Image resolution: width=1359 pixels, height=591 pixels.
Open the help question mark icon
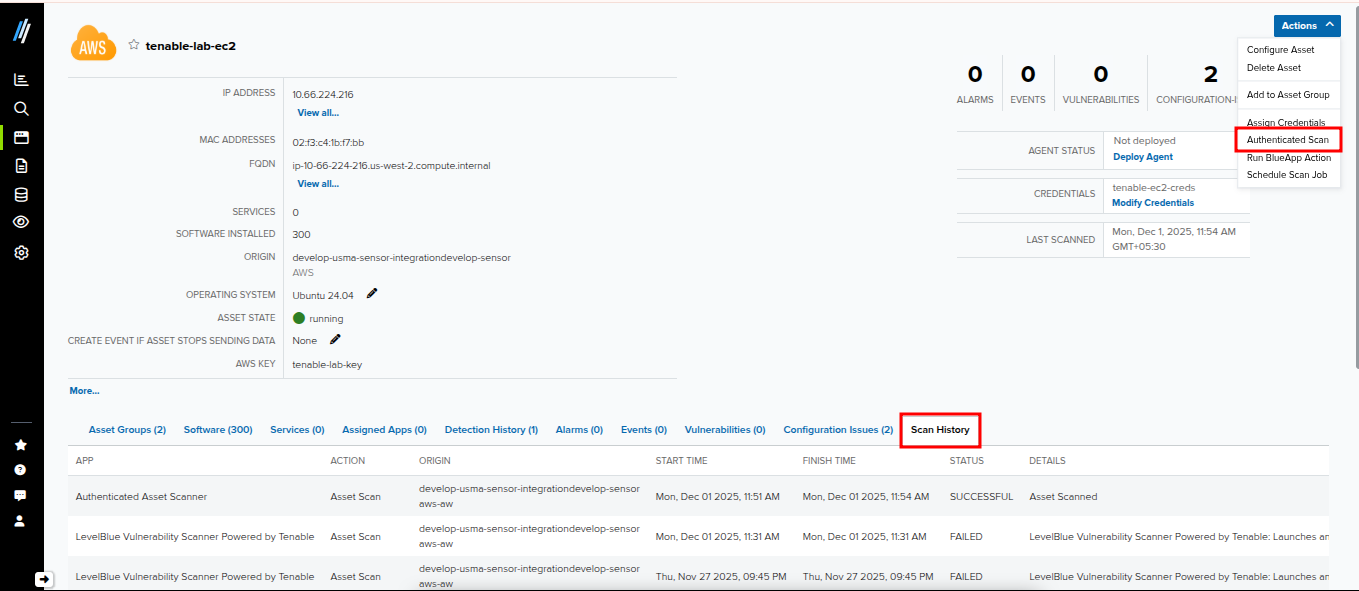(x=20, y=470)
